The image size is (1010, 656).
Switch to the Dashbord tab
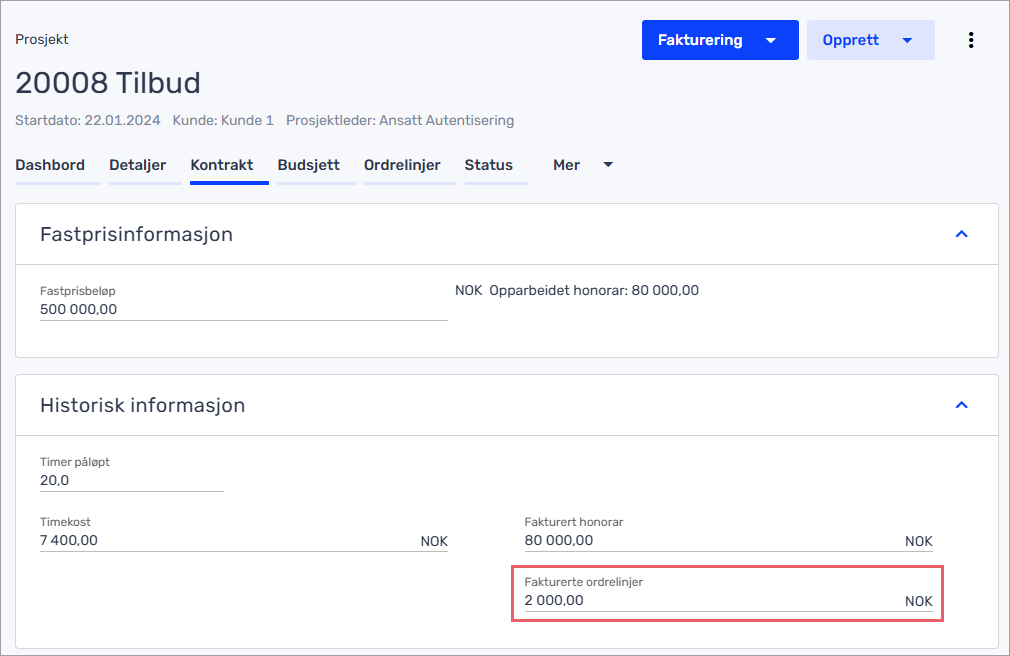(x=50, y=165)
